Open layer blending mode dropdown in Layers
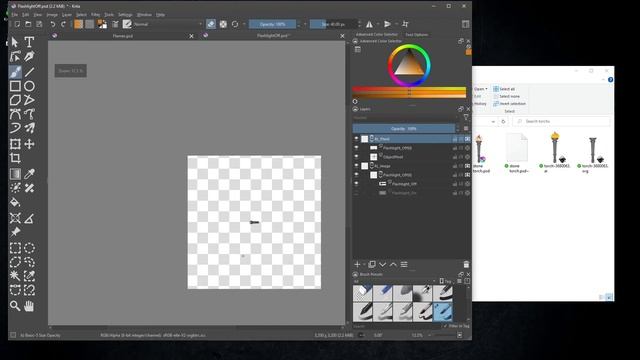The image size is (640, 360). (x=406, y=118)
